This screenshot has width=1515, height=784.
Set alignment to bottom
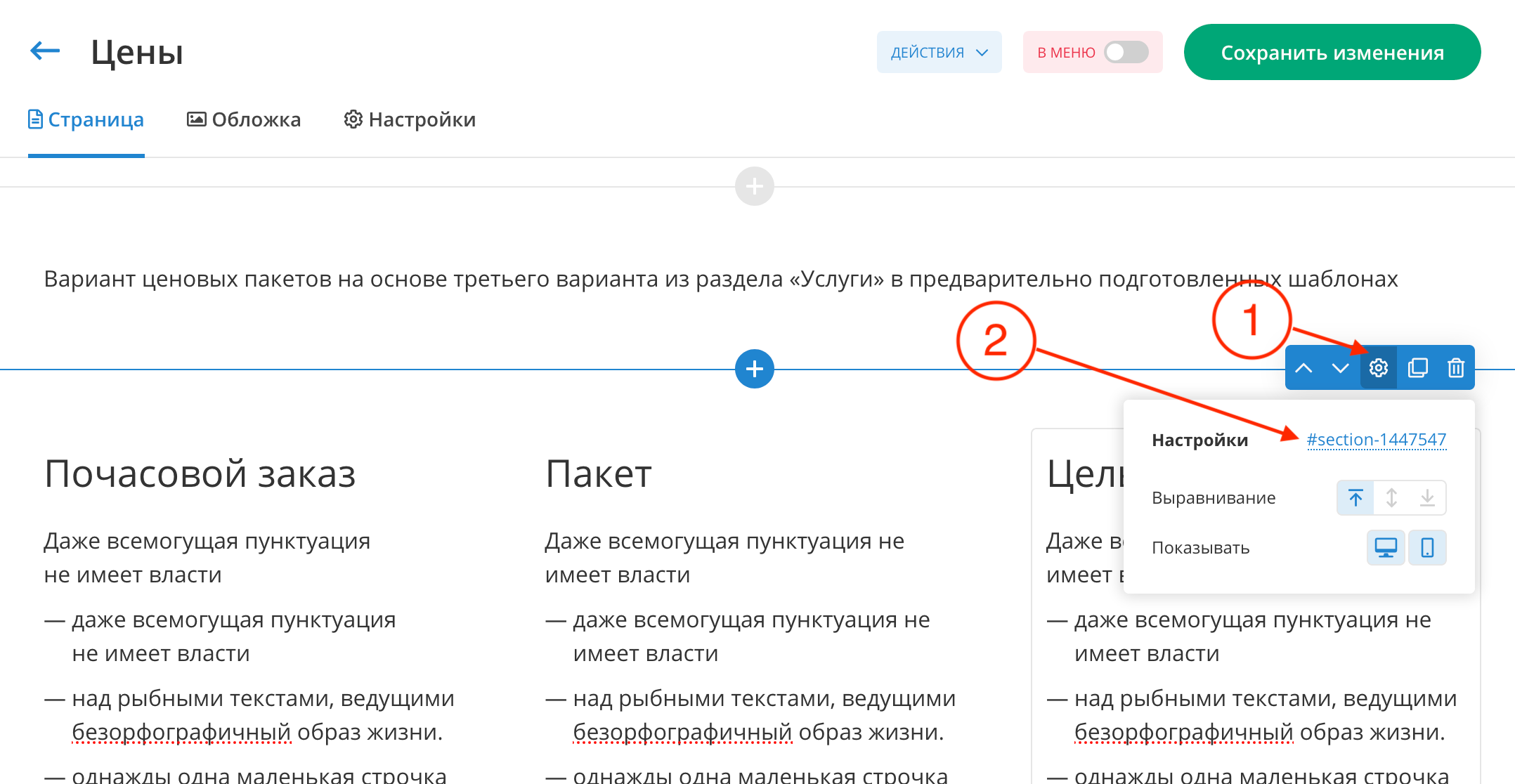point(1427,498)
